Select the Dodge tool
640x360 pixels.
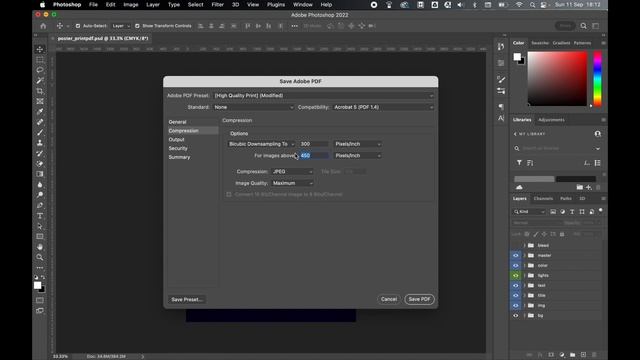click(x=40, y=195)
